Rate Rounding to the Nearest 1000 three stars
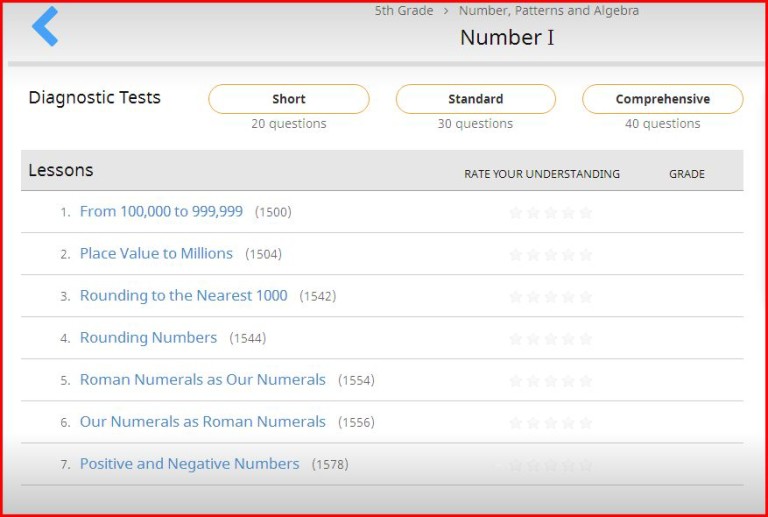The width and height of the screenshot is (768, 517). (551, 297)
